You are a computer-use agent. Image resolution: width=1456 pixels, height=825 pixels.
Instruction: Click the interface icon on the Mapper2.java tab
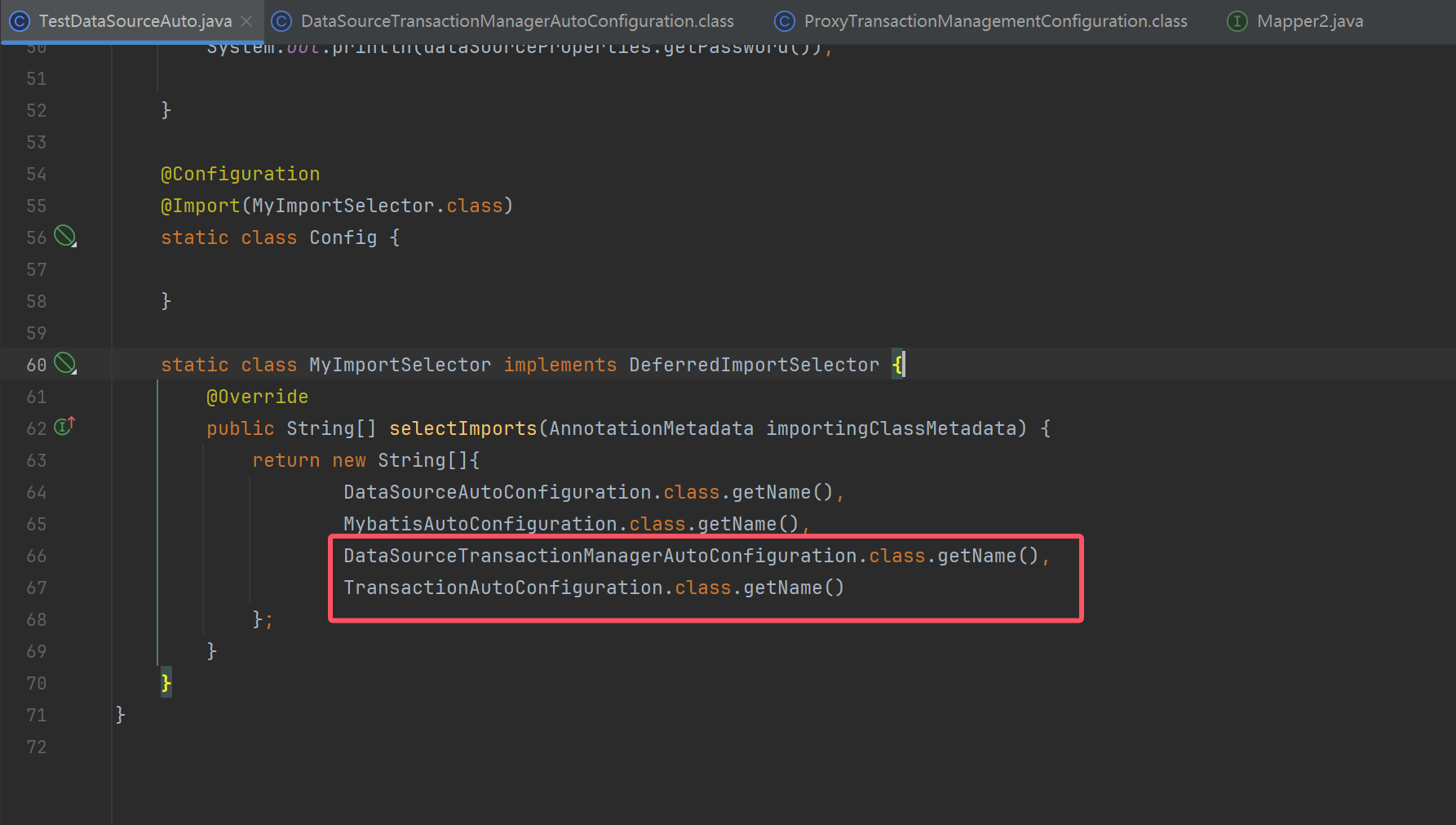[x=1237, y=21]
